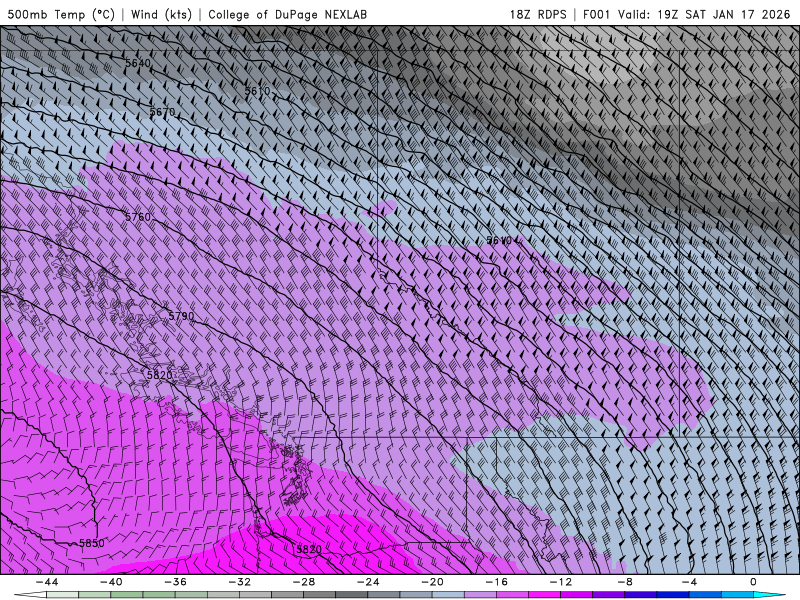
Task: Click the -20 colorbar tick label
Action: click(x=433, y=582)
